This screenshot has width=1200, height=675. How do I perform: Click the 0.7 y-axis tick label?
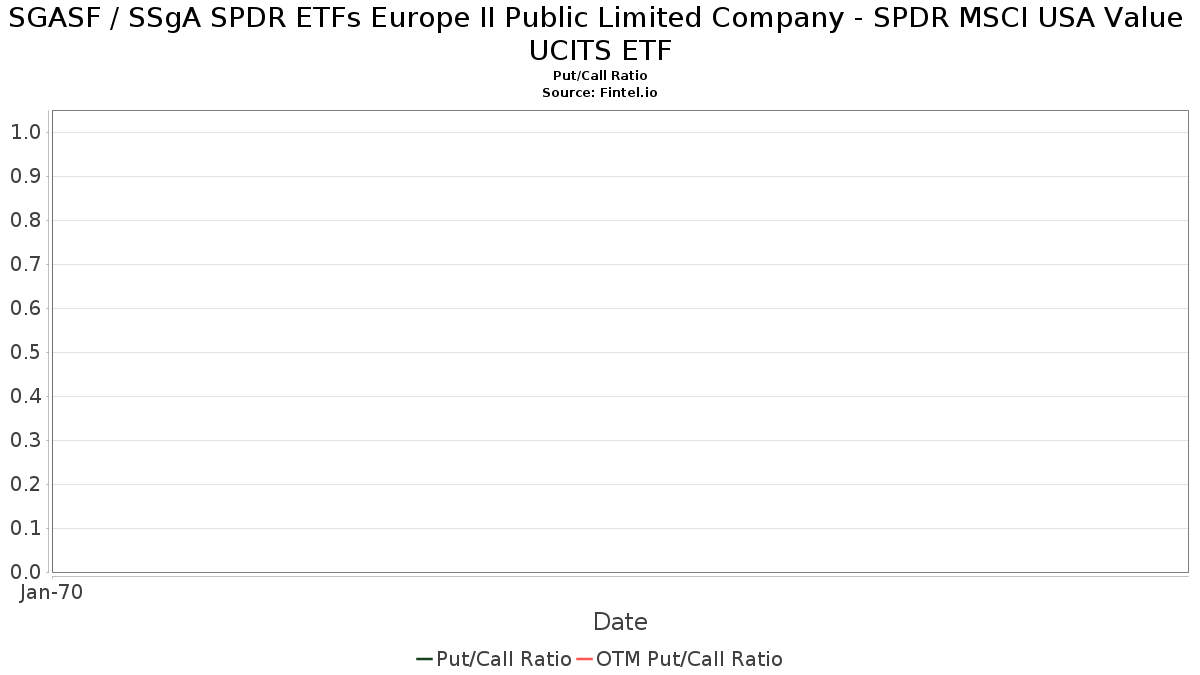pyautogui.click(x=25, y=264)
